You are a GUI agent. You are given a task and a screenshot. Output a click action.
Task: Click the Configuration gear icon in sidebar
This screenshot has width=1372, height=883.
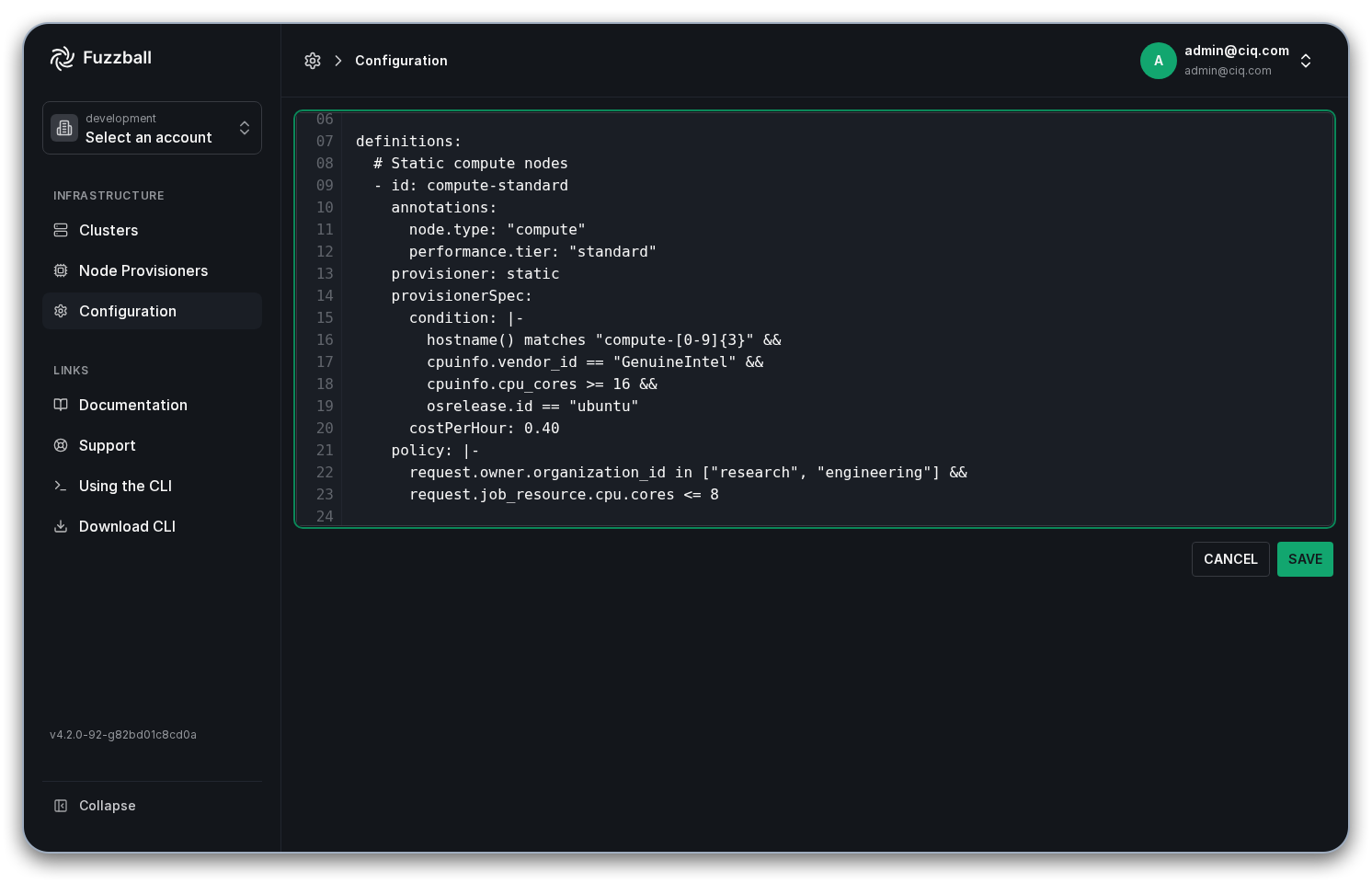(61, 311)
